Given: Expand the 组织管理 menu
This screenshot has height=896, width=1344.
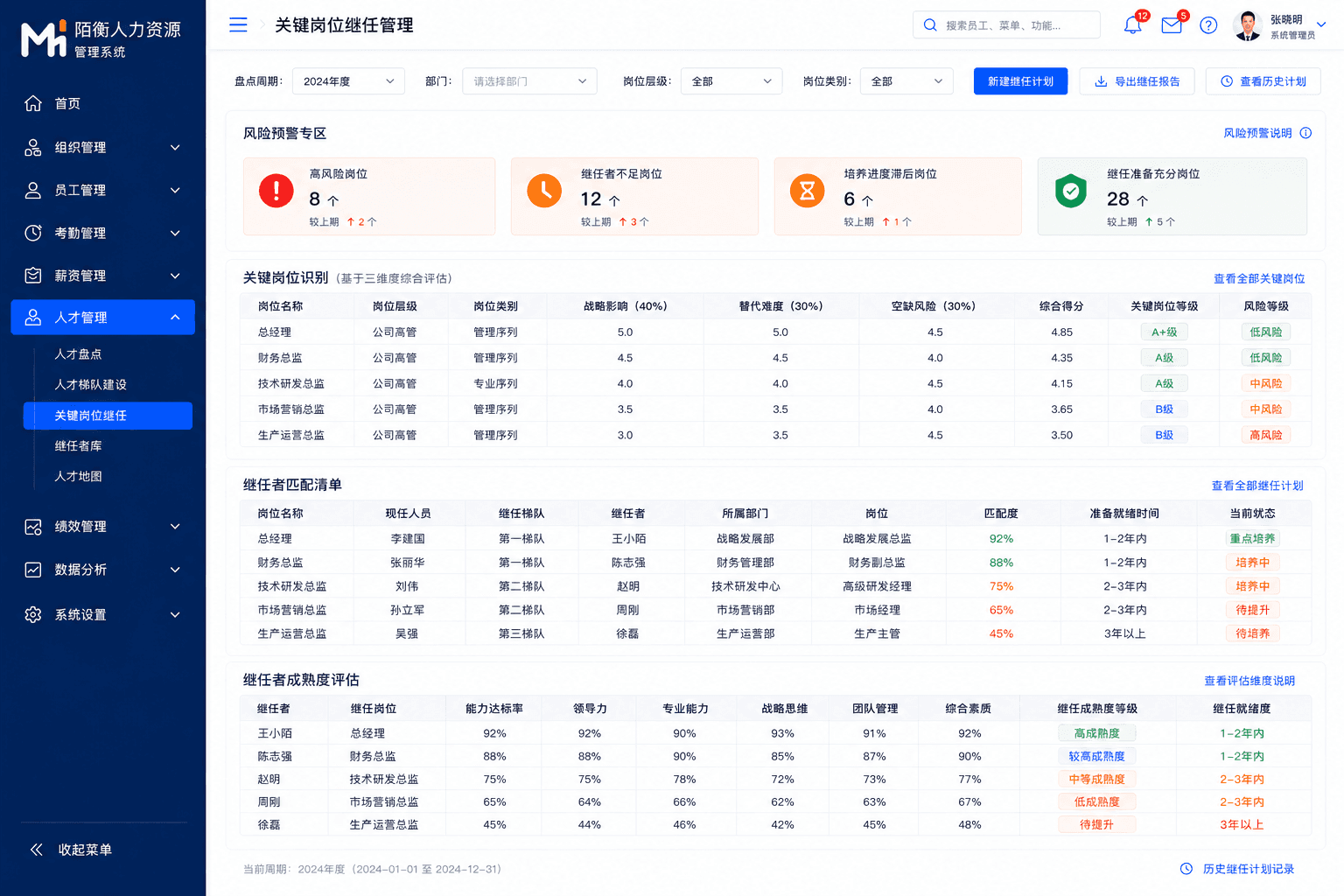Looking at the screenshot, I should [103, 147].
